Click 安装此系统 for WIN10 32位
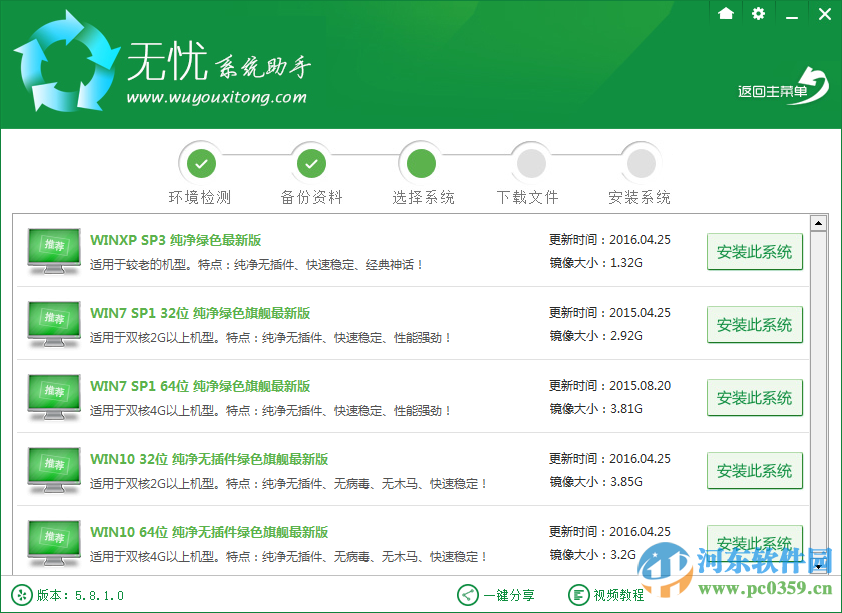 point(754,470)
